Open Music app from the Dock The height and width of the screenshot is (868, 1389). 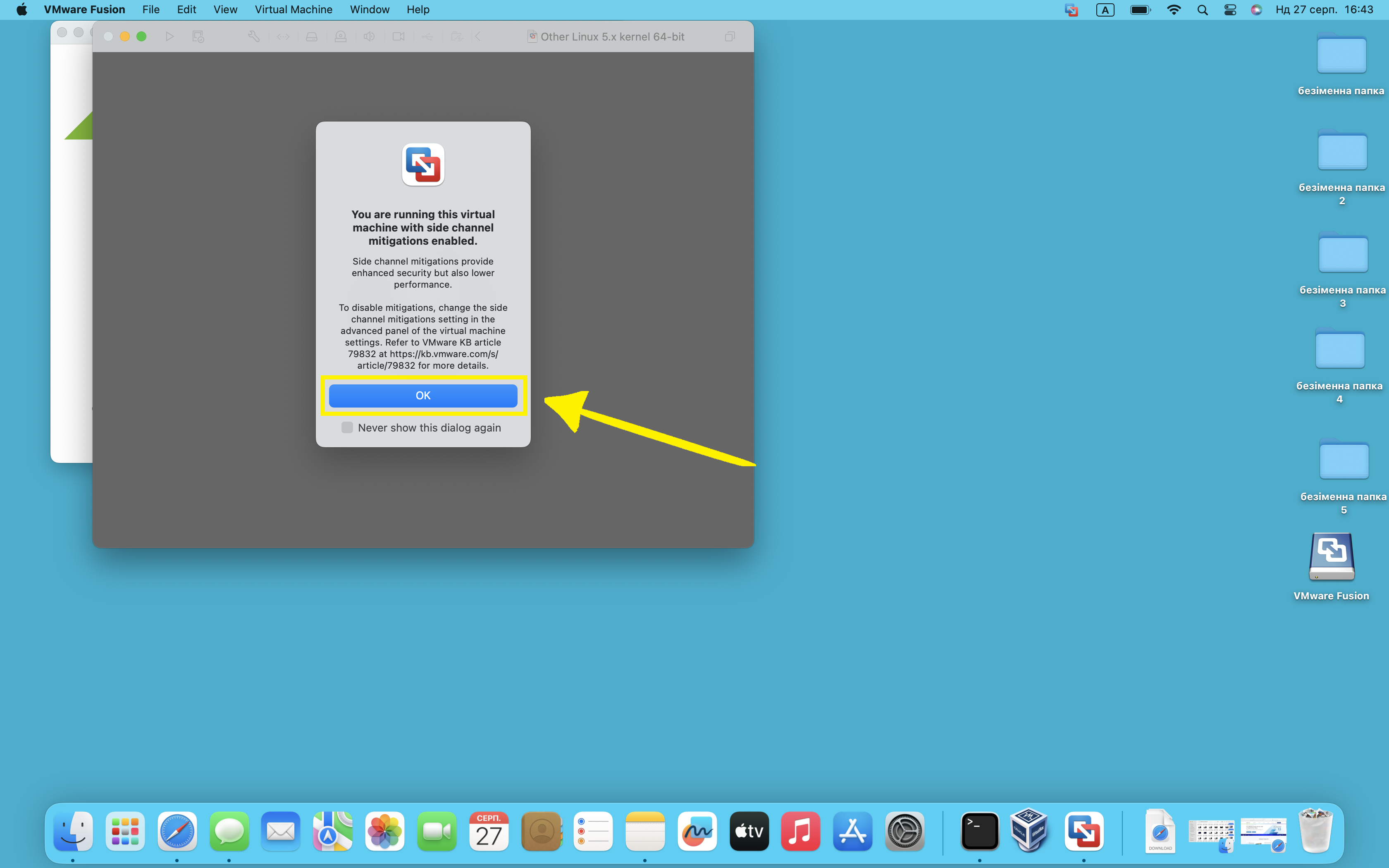801,831
